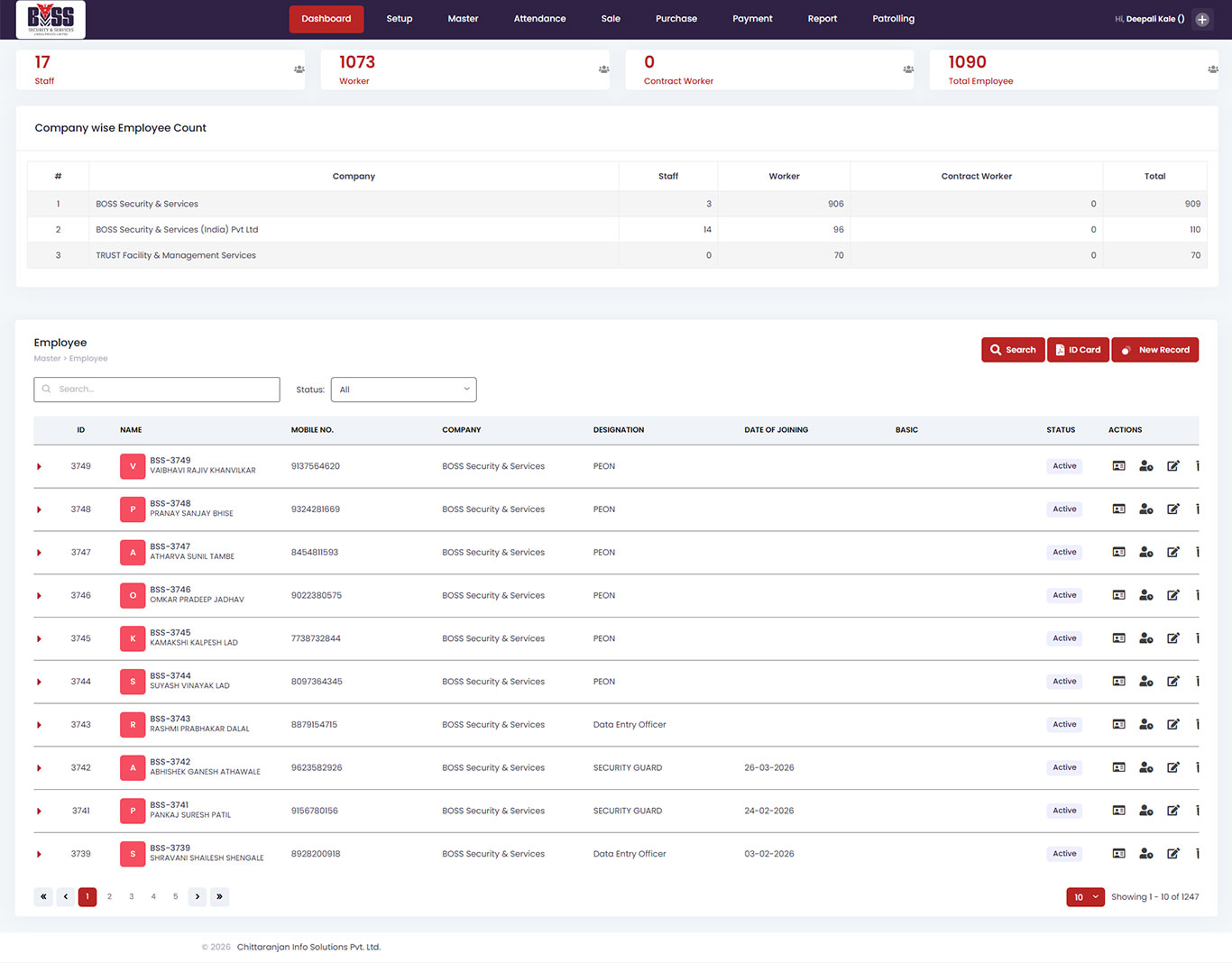Viewport: 1232px width, 963px height.
Task: Open more options for Omkar Pradeep Jadhav
Action: 1197,595
